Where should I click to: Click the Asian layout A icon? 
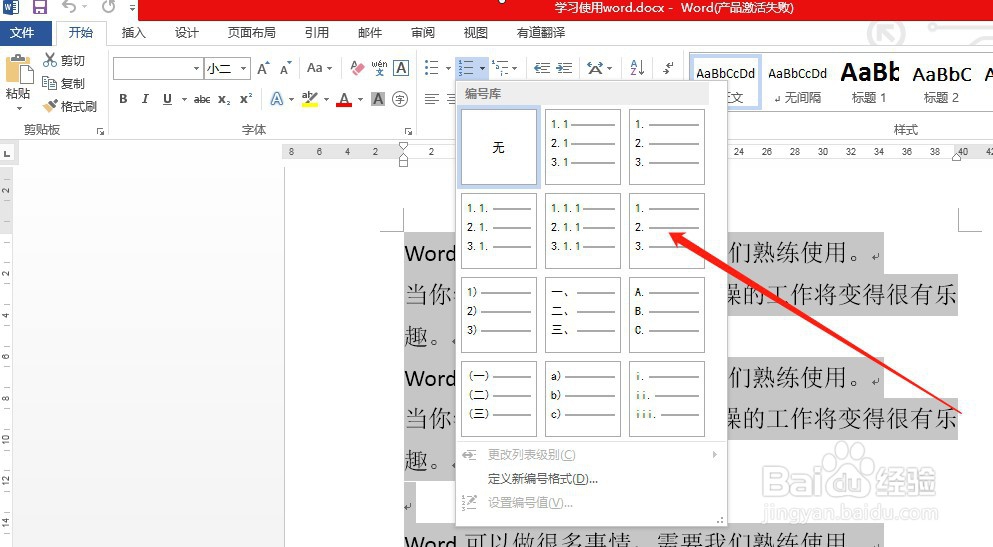(595, 68)
